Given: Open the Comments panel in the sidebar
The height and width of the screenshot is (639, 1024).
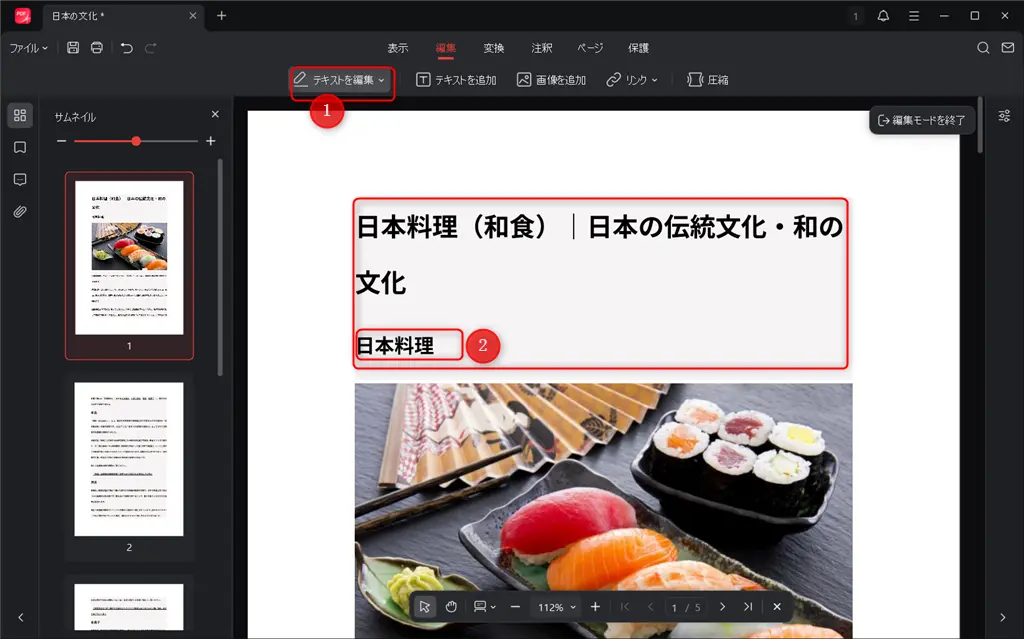Looking at the screenshot, I should (x=19, y=179).
